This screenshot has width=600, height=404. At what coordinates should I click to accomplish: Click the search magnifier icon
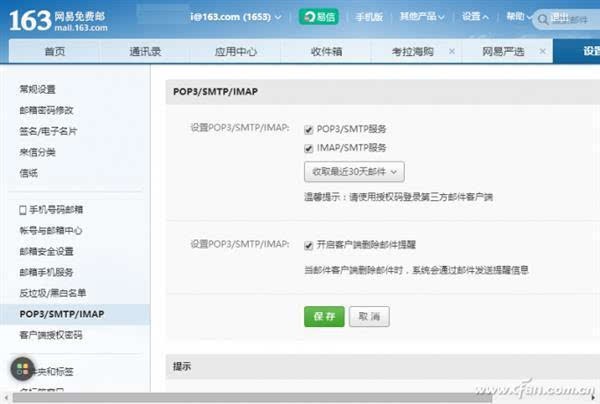(543, 19)
